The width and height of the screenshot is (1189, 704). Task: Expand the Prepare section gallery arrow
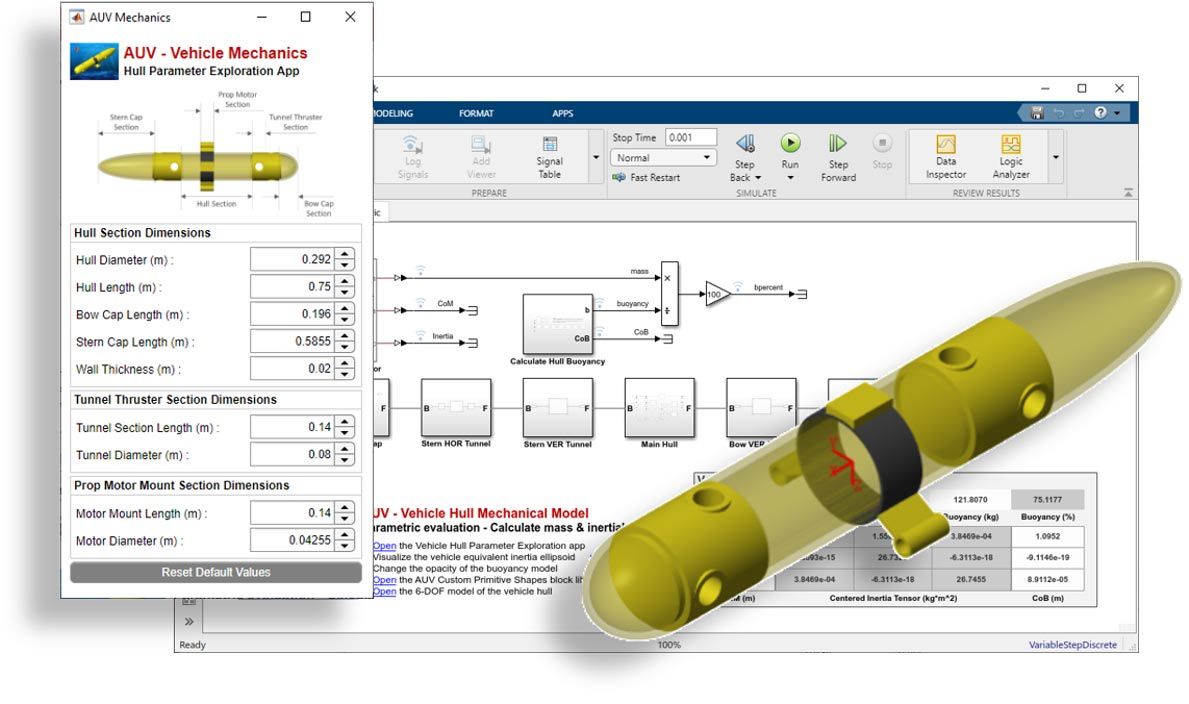coord(596,158)
